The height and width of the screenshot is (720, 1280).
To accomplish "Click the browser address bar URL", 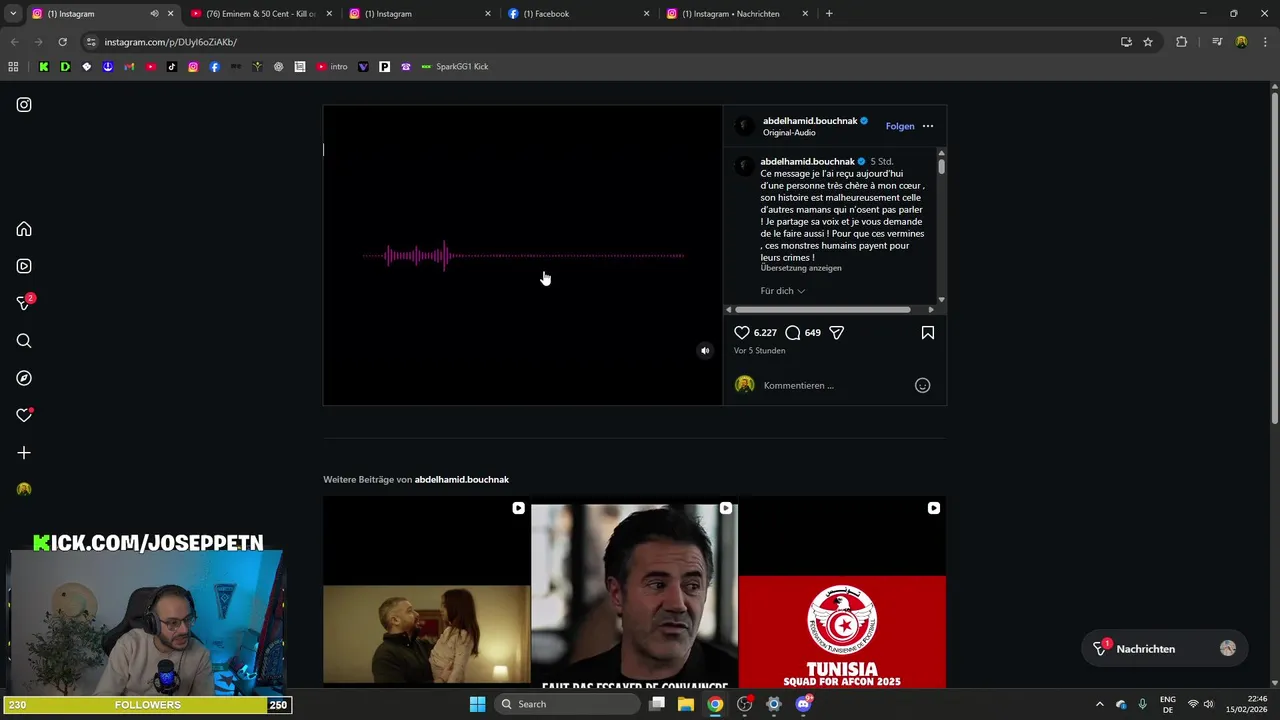I will [x=170, y=42].
